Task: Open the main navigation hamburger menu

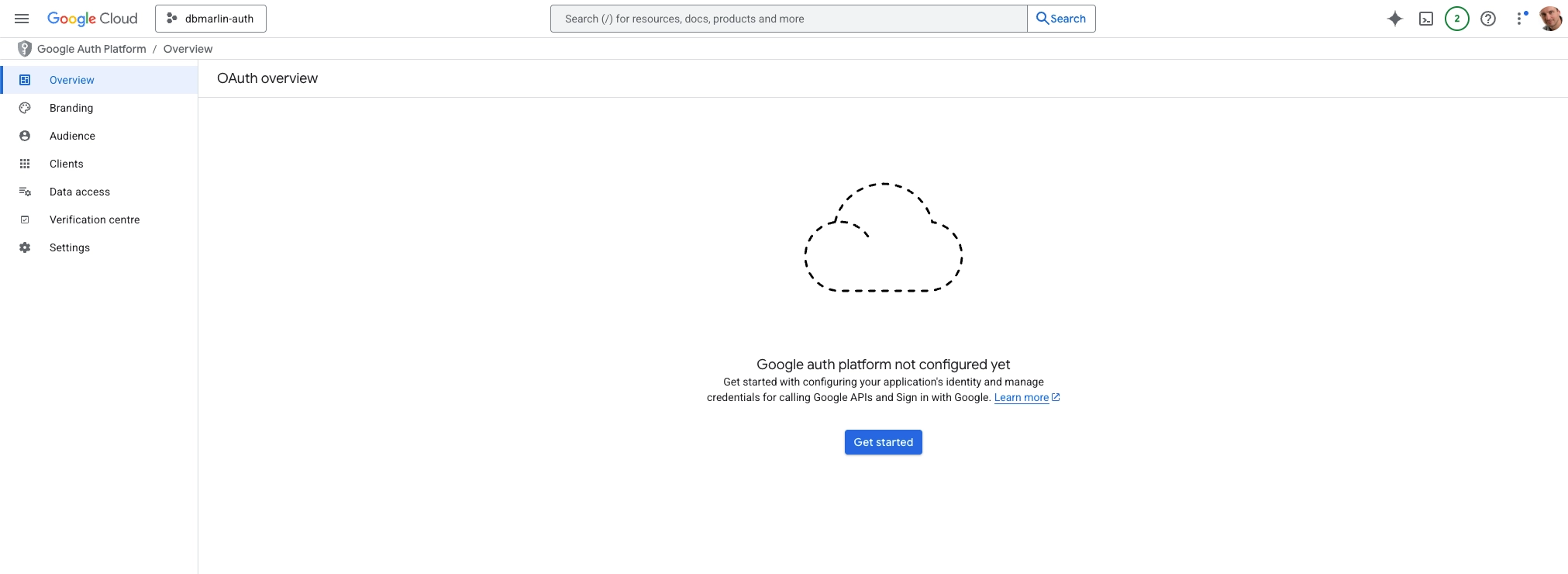Action: 22,19
